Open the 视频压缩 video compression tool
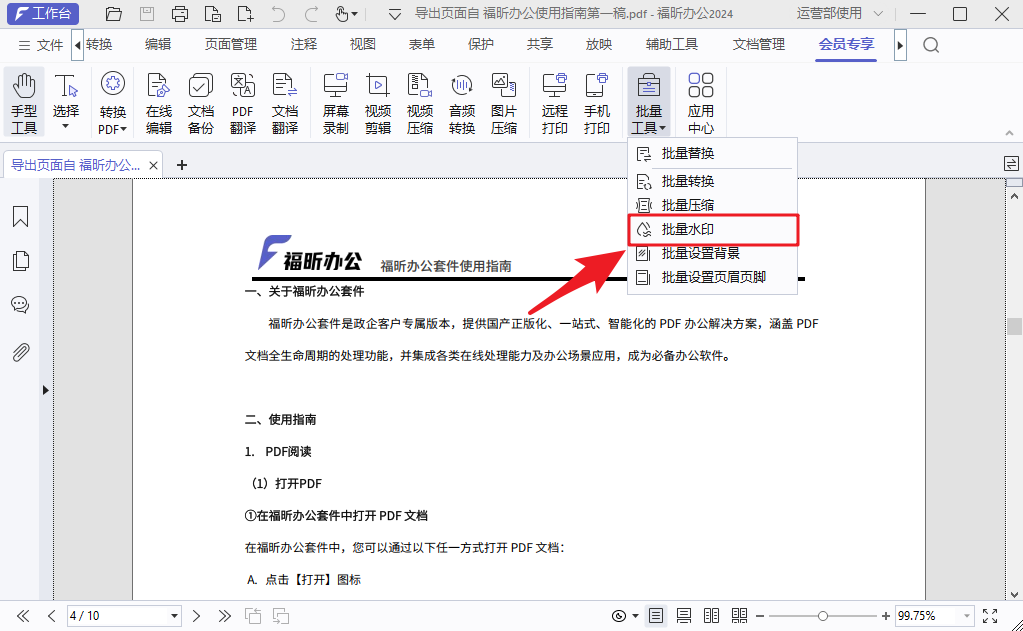The height and width of the screenshot is (631, 1023). [x=420, y=100]
